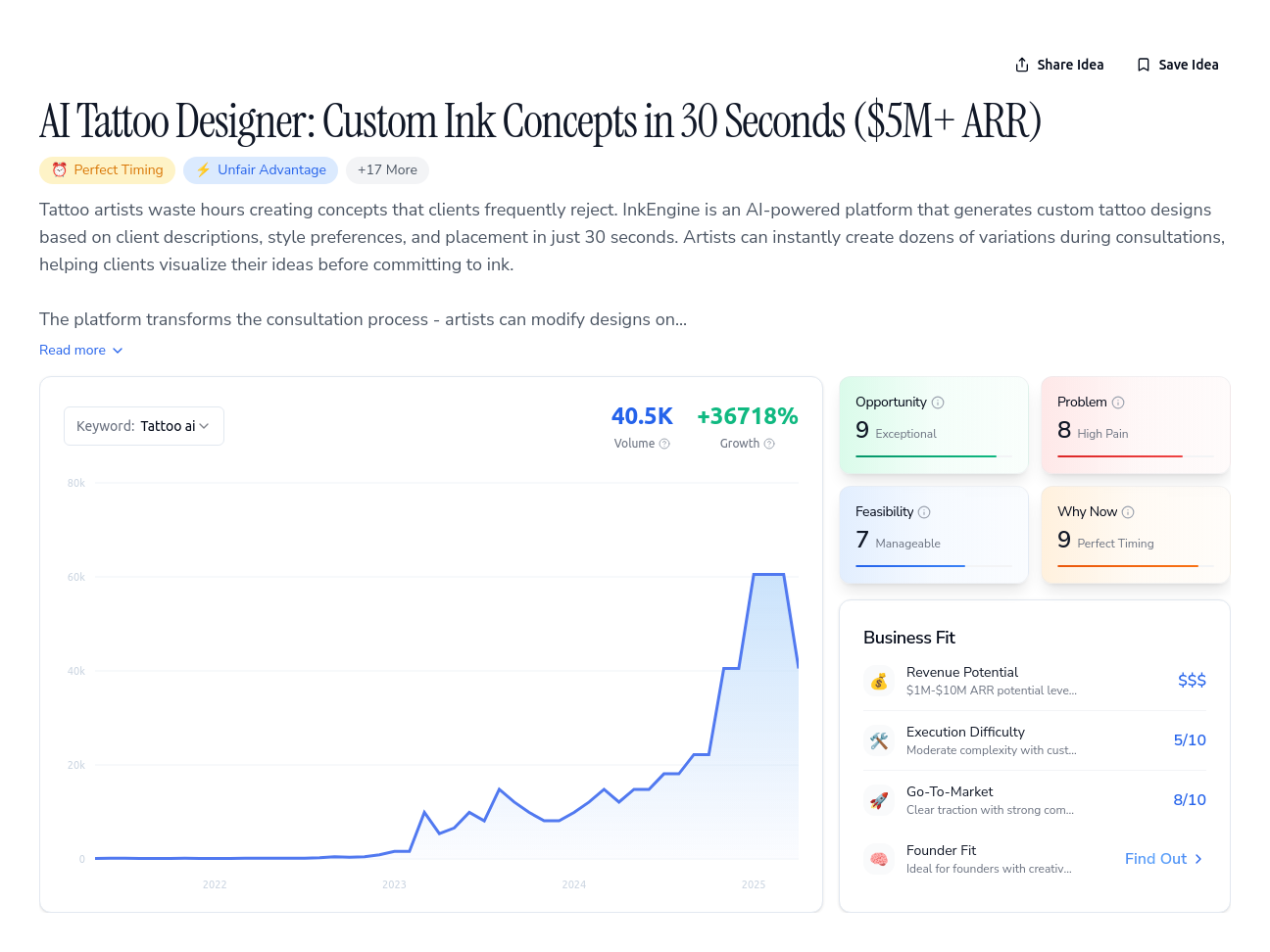Click the help icon beside Growth
This screenshot has height=952, width=1270.
(769, 444)
